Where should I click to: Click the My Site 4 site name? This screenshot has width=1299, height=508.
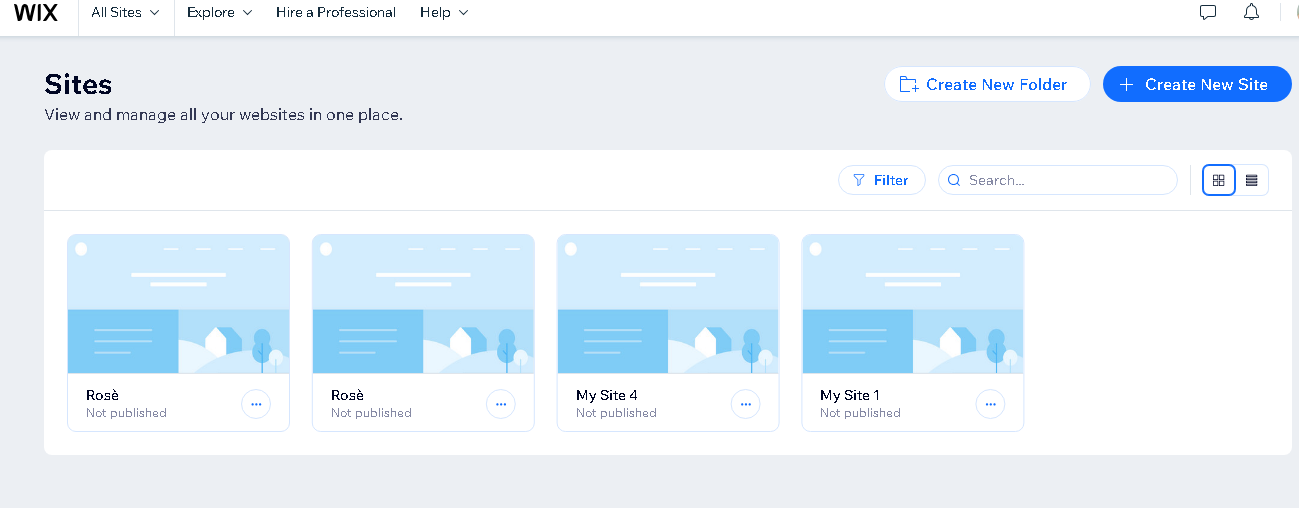point(606,395)
